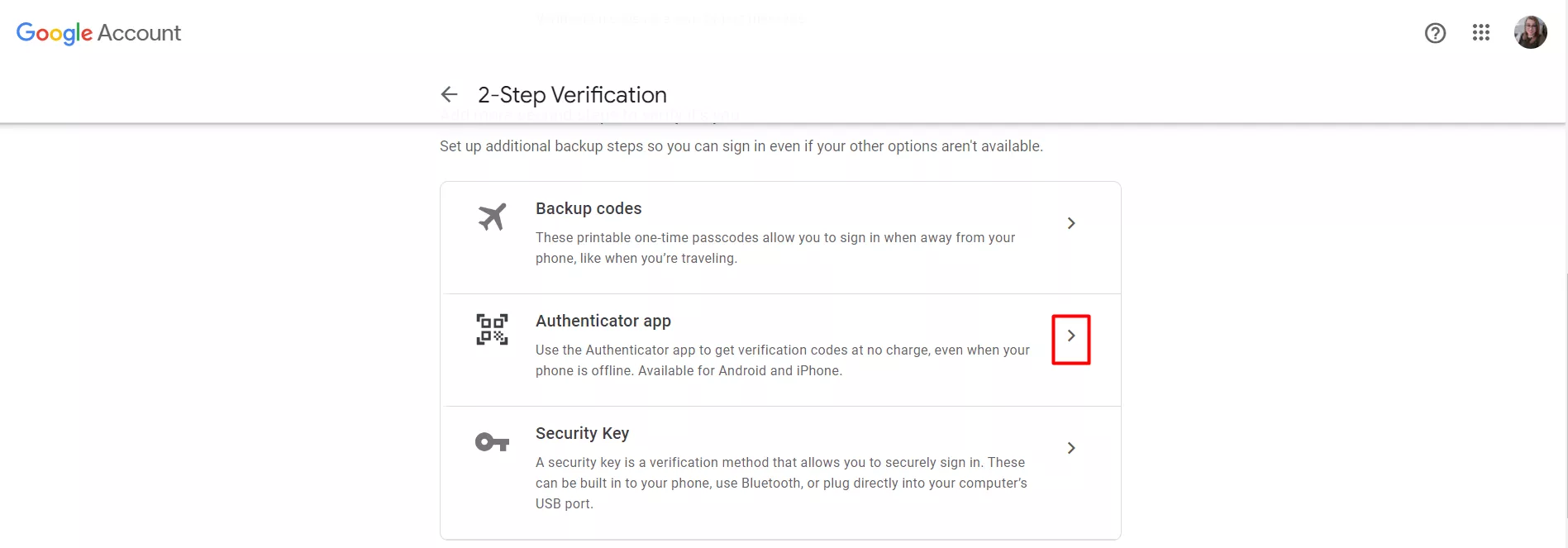
Task: Click the Security Key key icon
Action: pyautogui.click(x=492, y=442)
